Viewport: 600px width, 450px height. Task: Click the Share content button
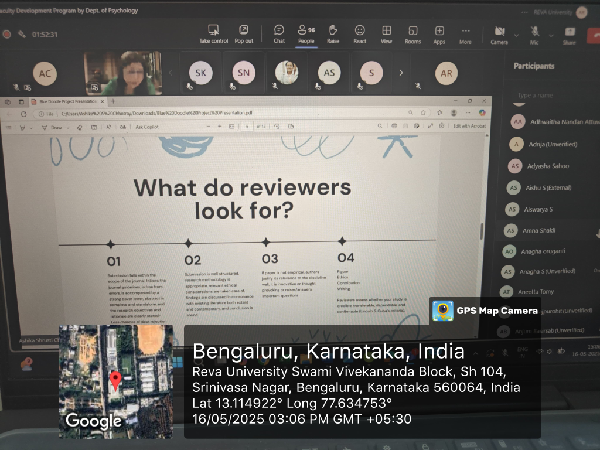[x=569, y=35]
